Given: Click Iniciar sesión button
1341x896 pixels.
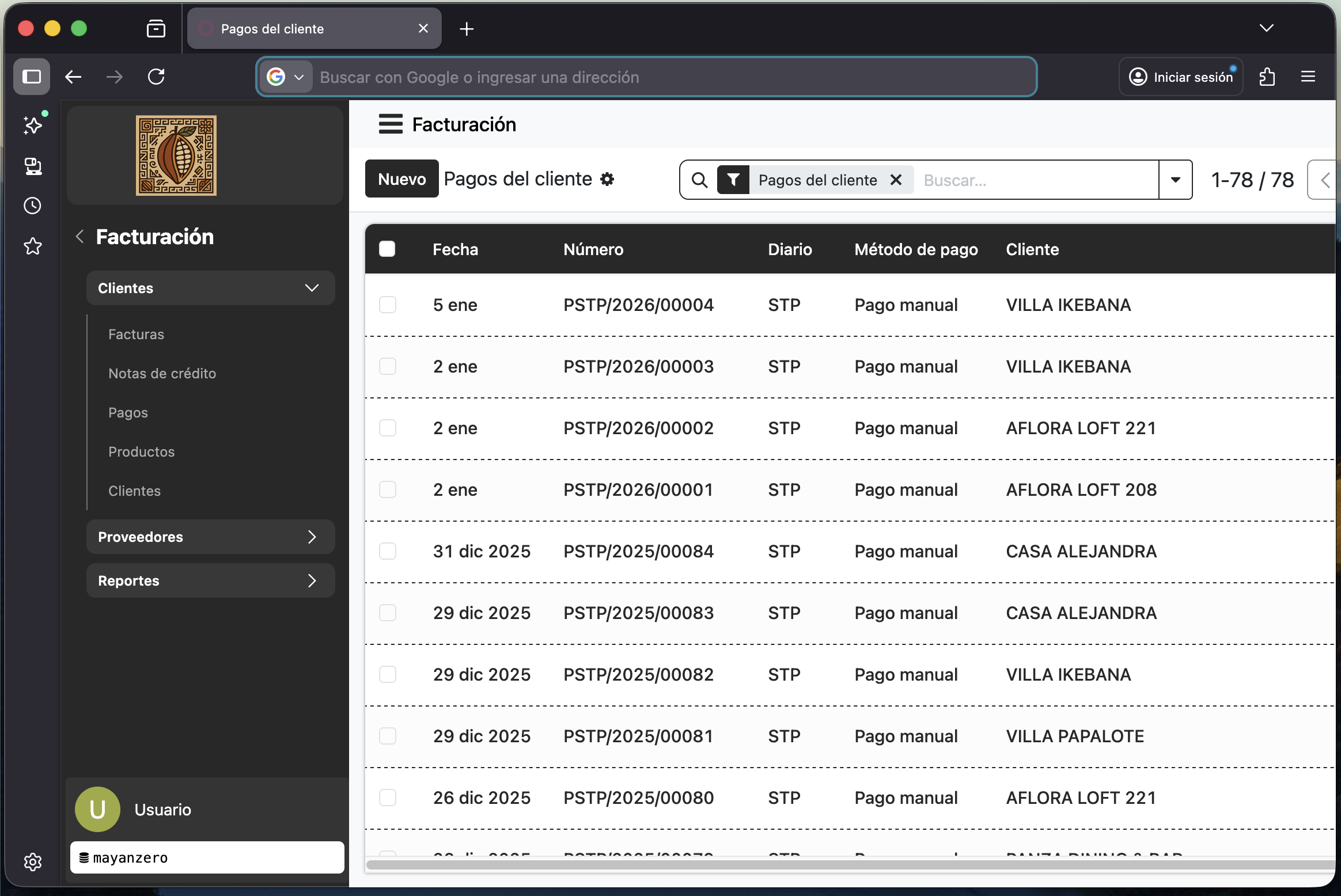Looking at the screenshot, I should (x=1181, y=77).
